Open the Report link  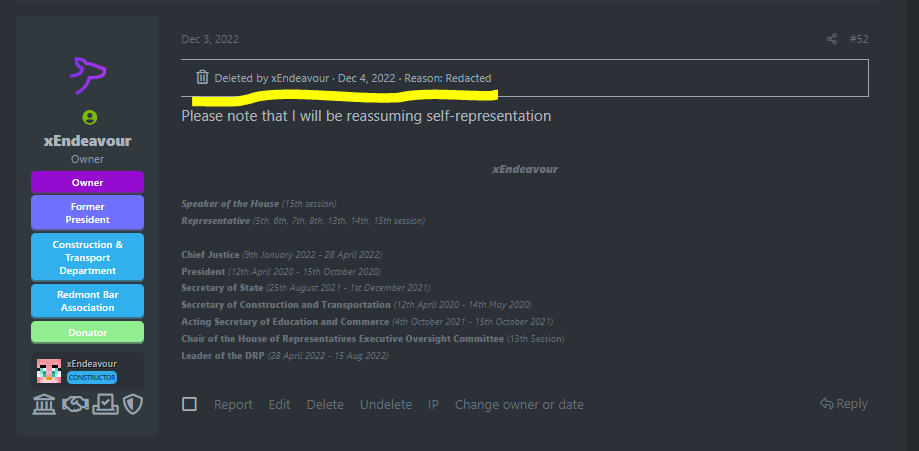233,405
